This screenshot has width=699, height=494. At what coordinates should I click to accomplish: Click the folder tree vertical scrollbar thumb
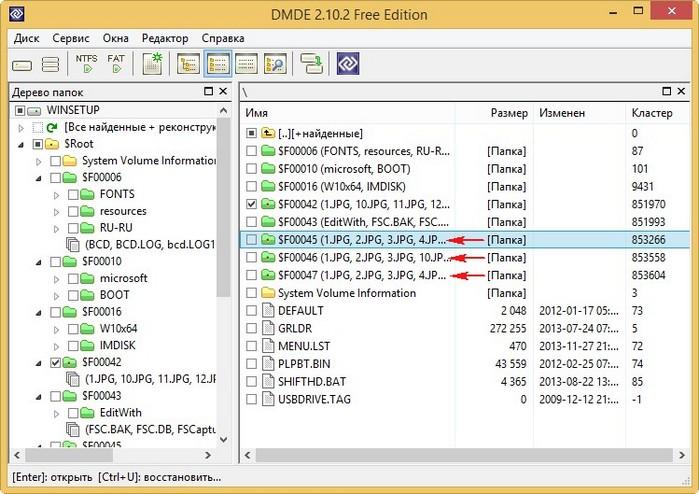coord(224,207)
